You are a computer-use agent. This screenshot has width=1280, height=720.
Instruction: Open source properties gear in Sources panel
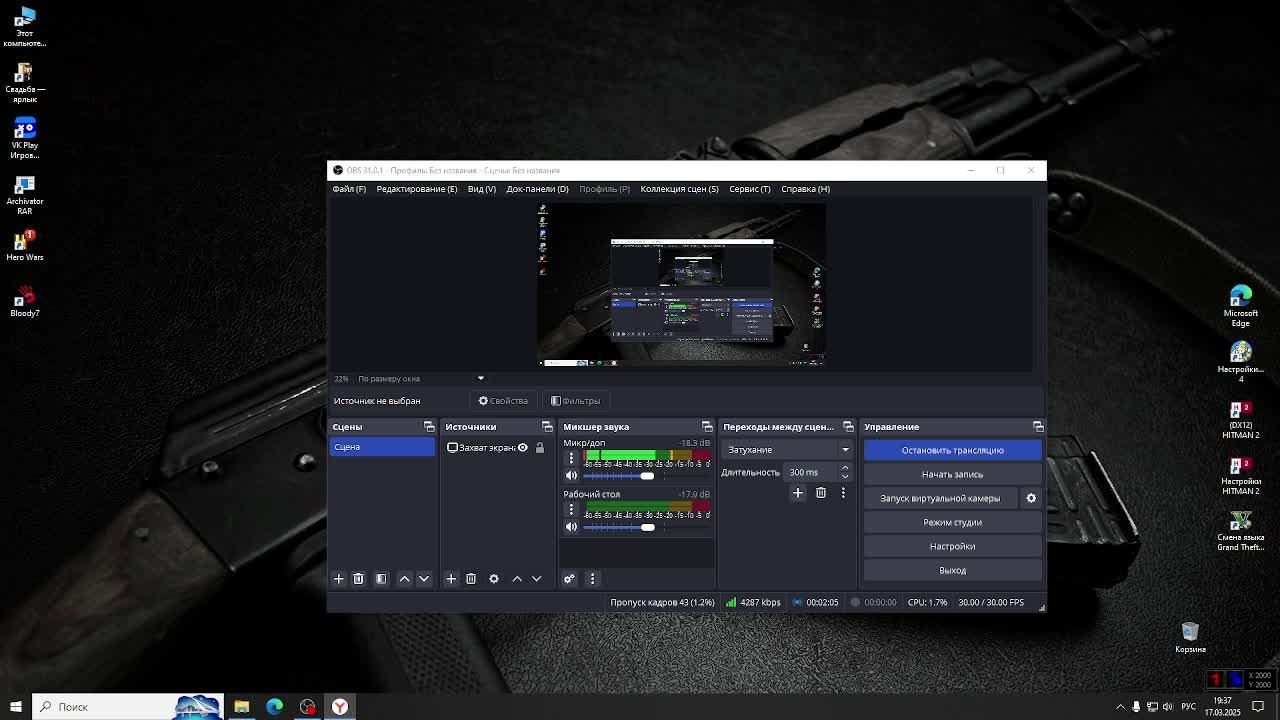(x=494, y=578)
